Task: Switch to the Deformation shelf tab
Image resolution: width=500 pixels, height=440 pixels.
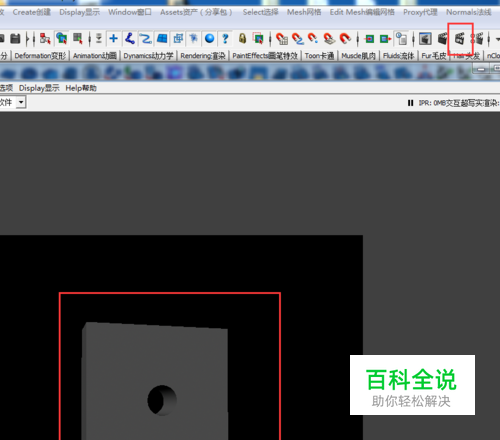Action: [40, 56]
